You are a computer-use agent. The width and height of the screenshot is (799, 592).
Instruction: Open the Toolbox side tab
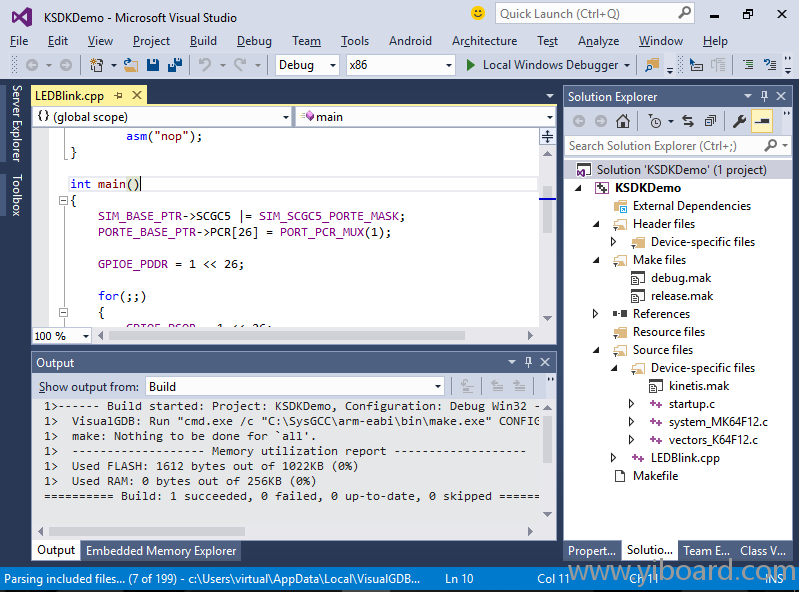16,195
